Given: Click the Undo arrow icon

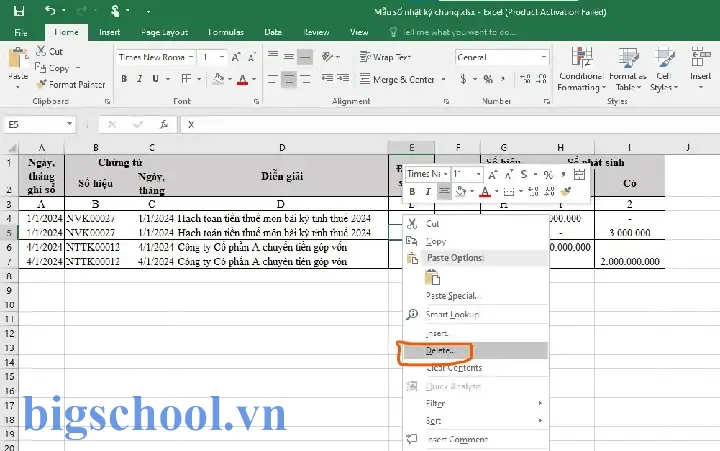Looking at the screenshot, I should [x=50, y=10].
